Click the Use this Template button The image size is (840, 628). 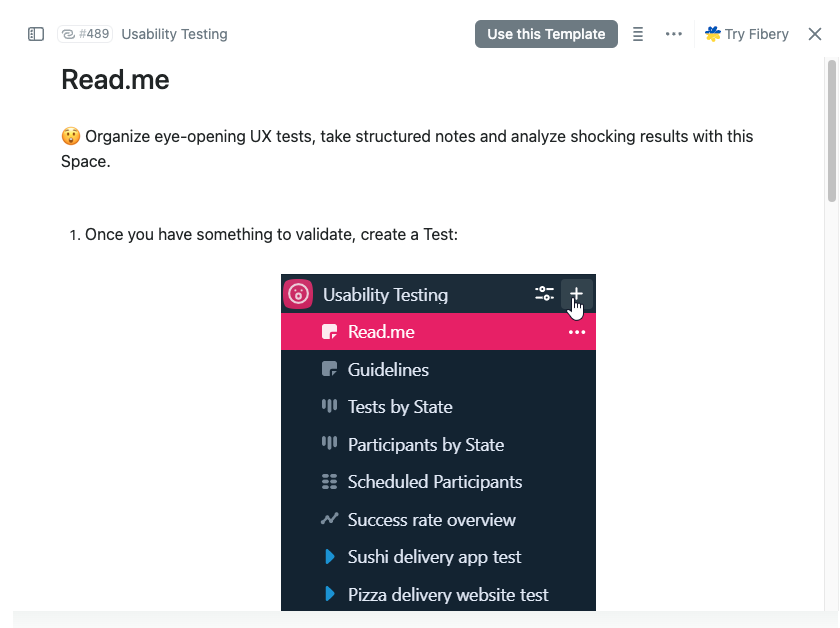click(x=546, y=33)
